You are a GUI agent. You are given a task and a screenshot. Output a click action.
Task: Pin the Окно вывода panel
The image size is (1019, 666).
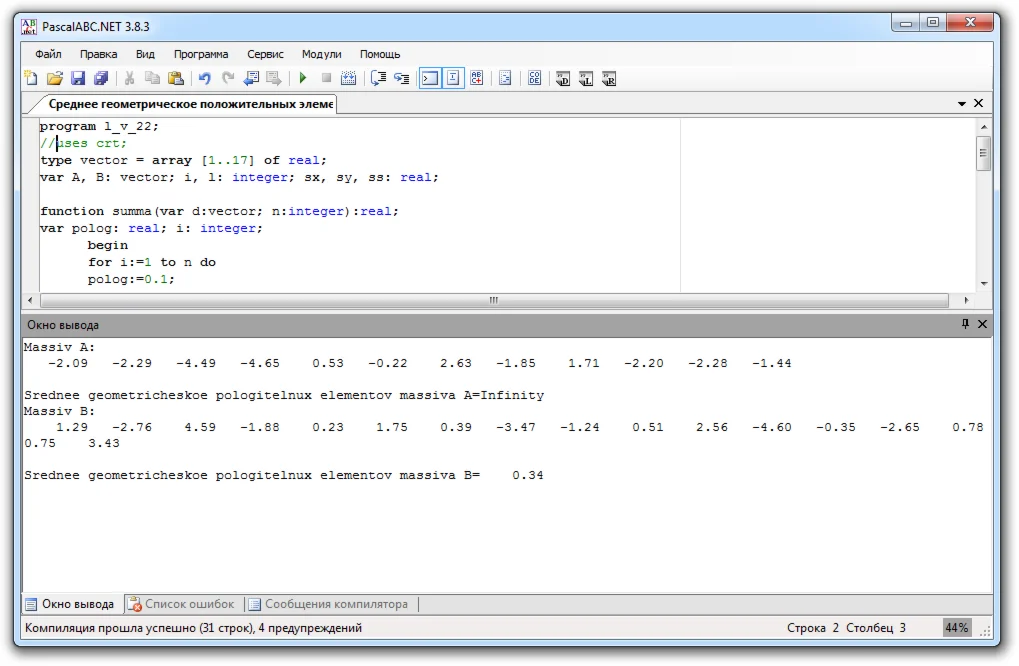pyautogui.click(x=965, y=324)
